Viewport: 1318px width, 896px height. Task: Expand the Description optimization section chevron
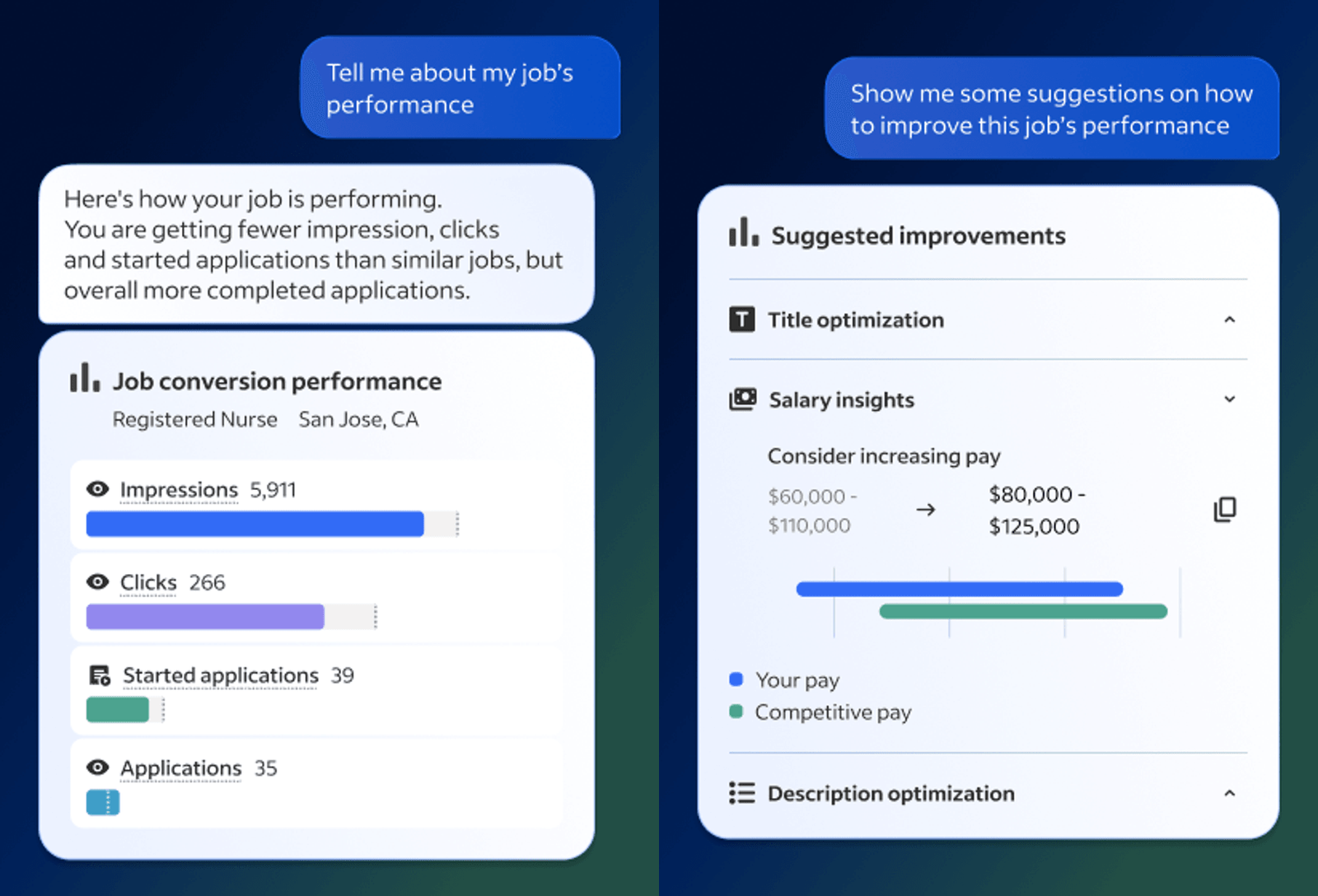(1230, 793)
